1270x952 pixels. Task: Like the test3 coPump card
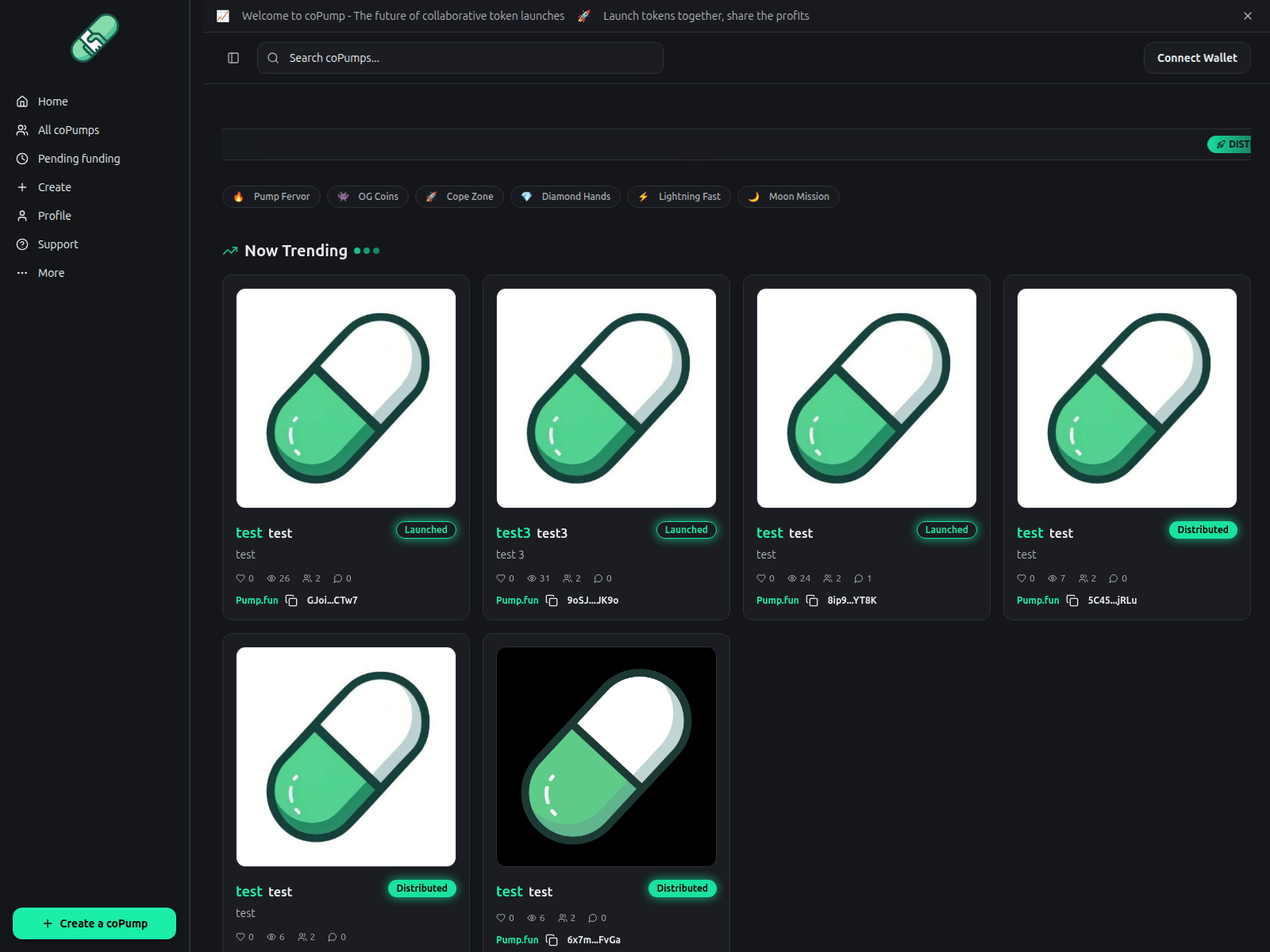501,578
